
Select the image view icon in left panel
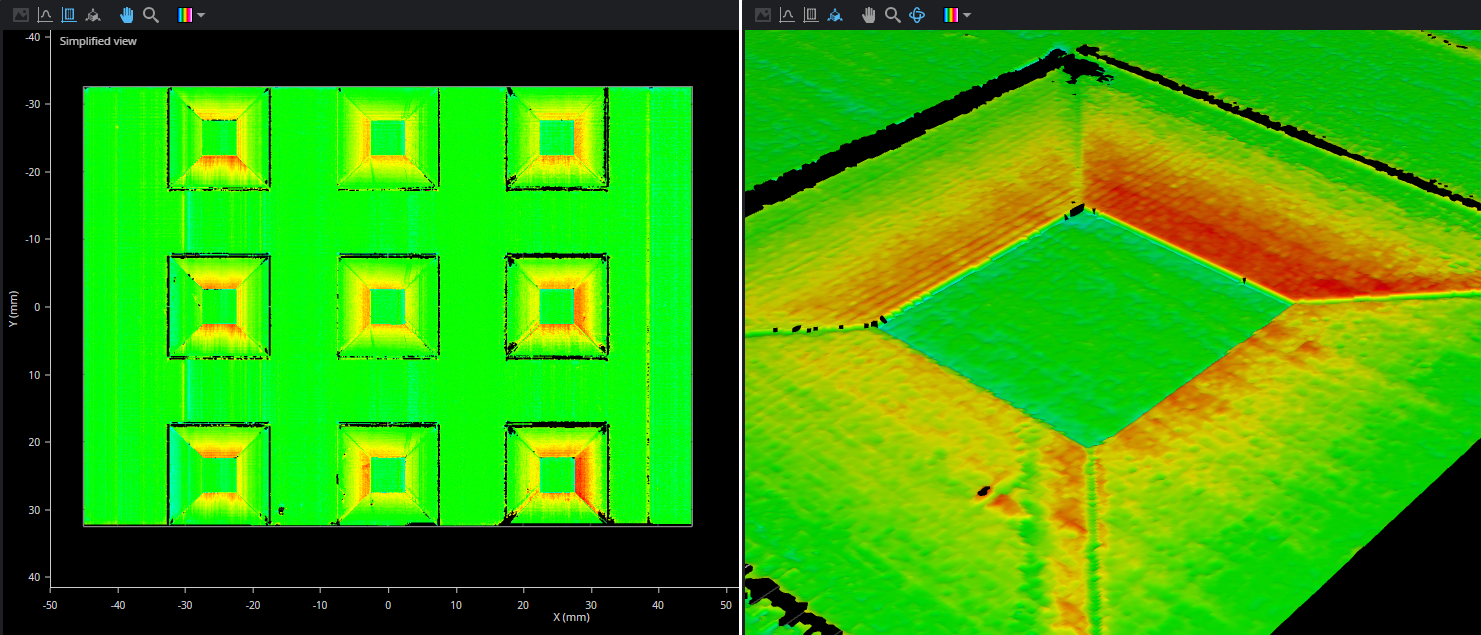20,15
